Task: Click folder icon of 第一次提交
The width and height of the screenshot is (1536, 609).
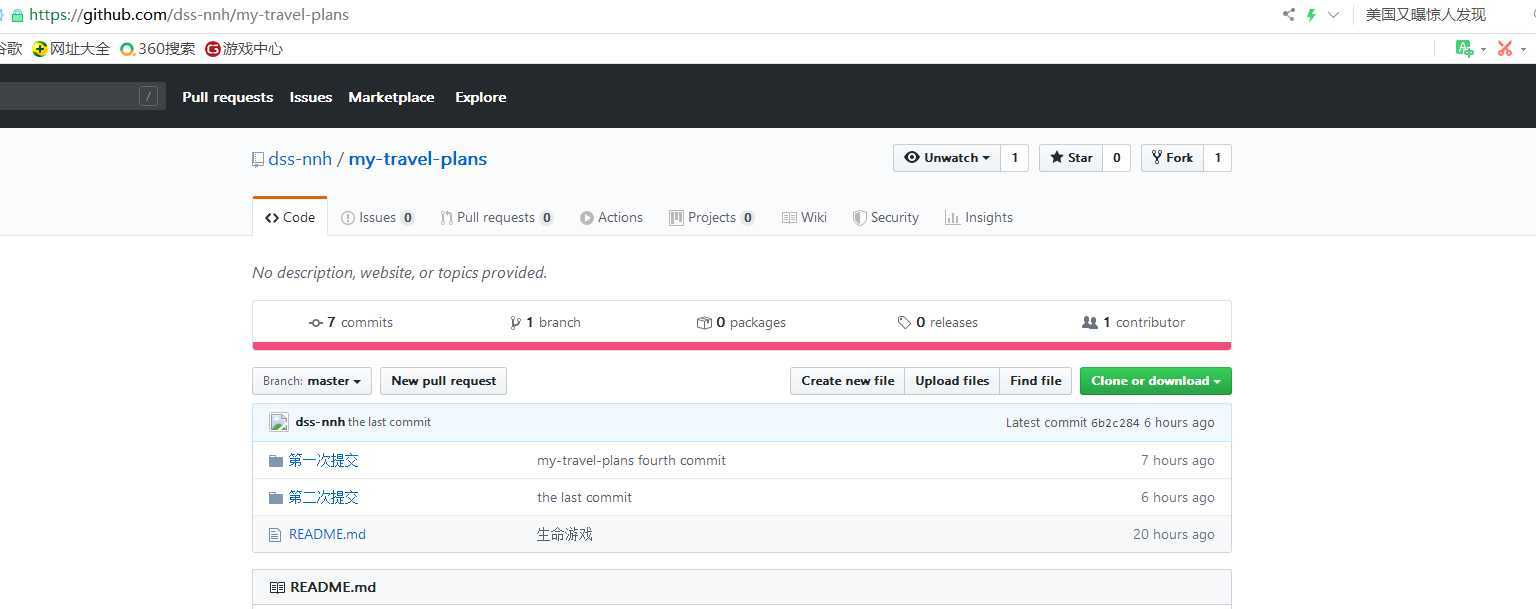Action: pos(276,461)
